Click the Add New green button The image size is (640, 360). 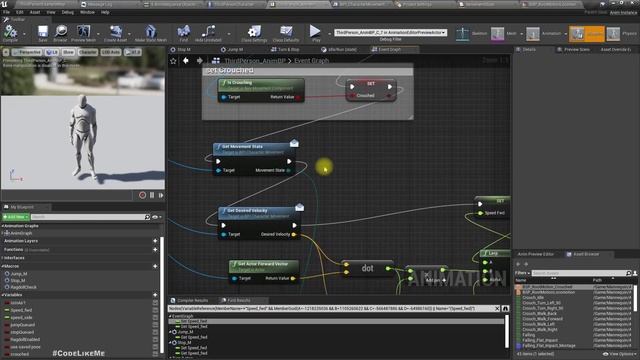16,217
